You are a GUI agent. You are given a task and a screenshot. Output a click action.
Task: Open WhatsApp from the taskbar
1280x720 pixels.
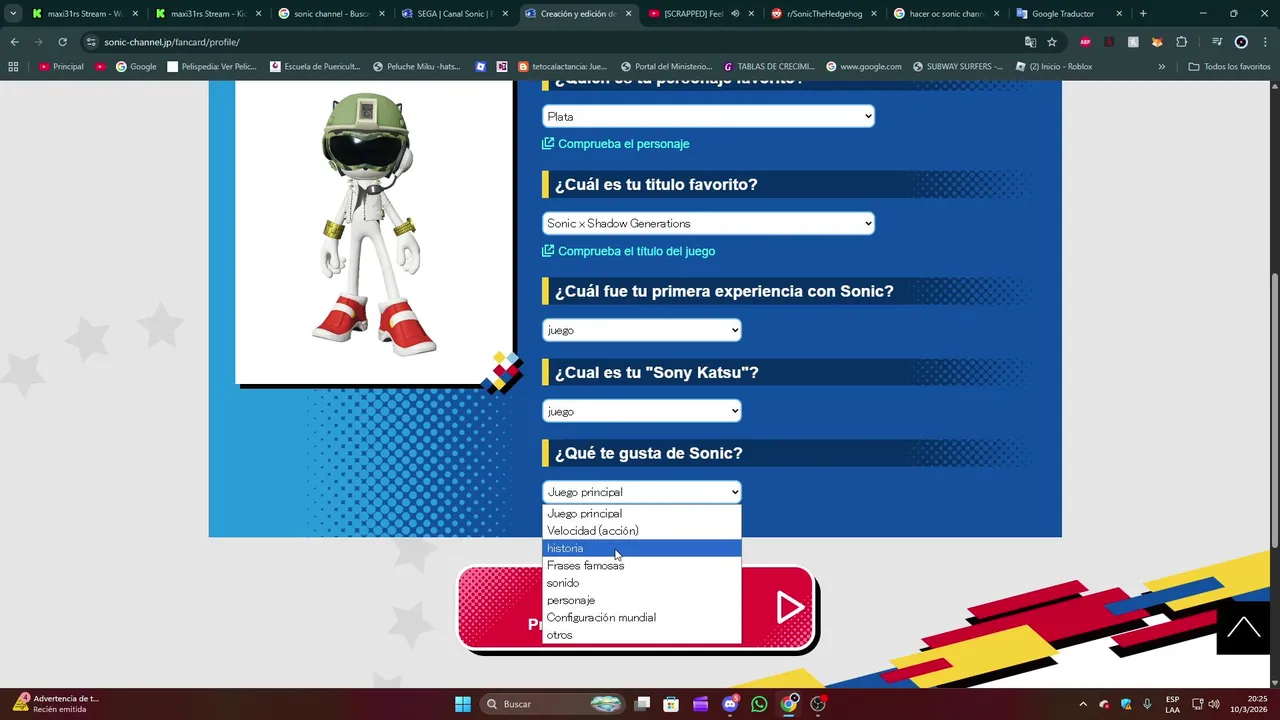tap(759, 704)
